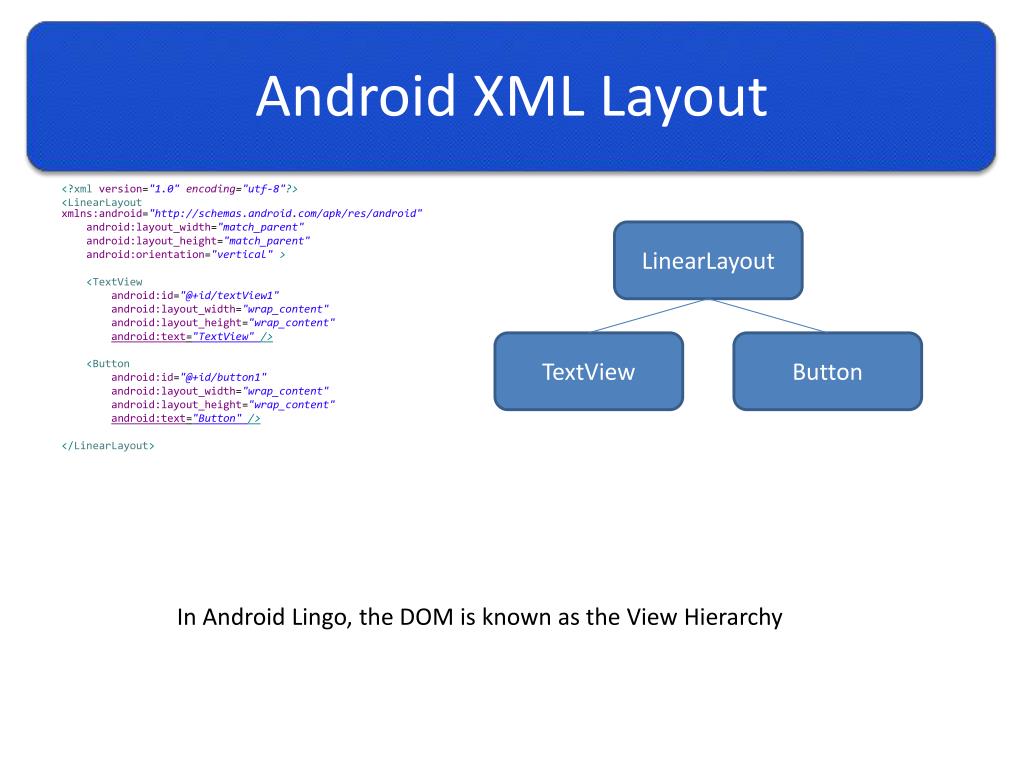Image resolution: width=1024 pixels, height=768 pixels.
Task: Click the closing </LinearLayout> tag
Action: click(108, 446)
